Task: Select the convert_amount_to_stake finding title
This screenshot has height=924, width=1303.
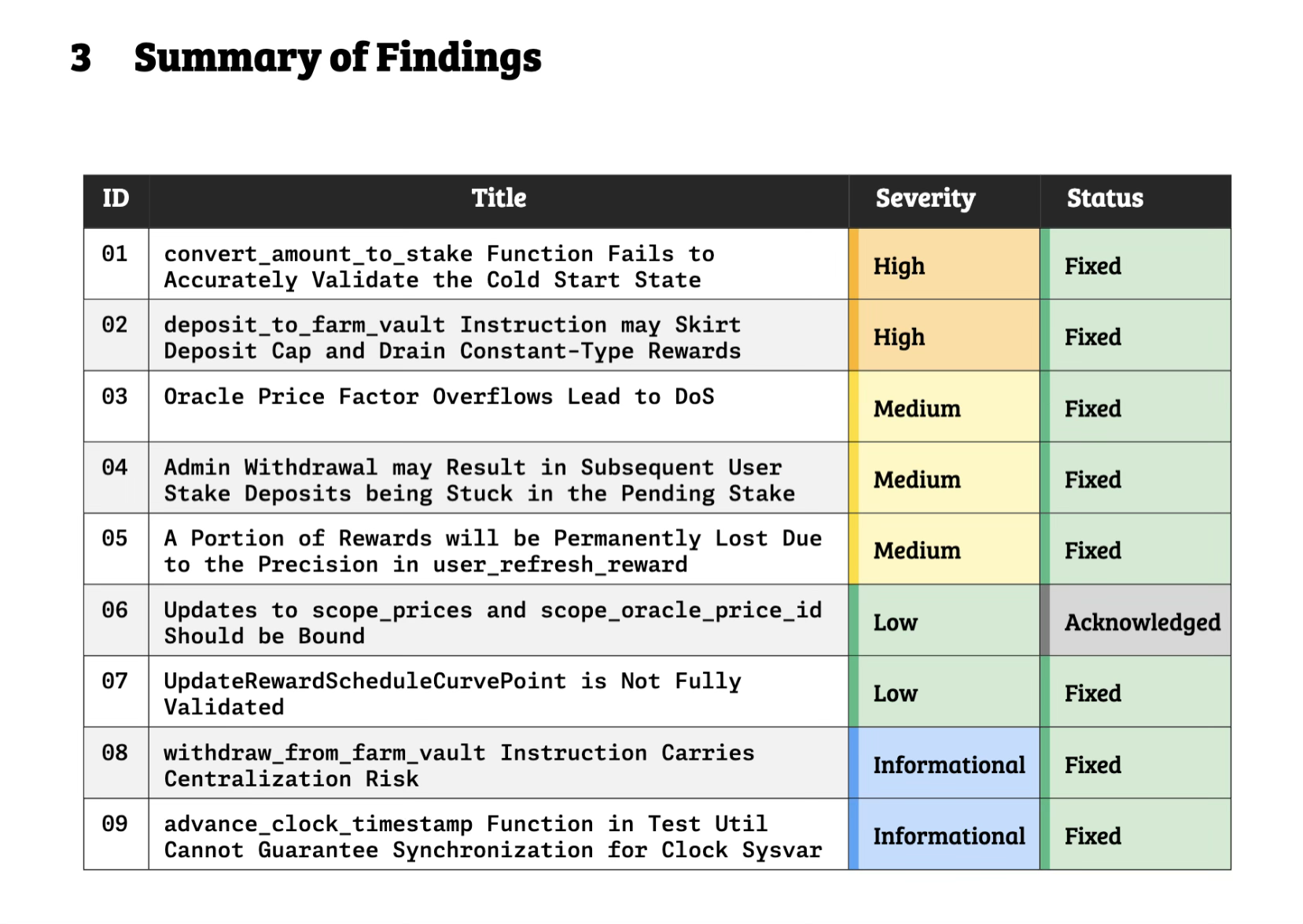Action: point(439,267)
